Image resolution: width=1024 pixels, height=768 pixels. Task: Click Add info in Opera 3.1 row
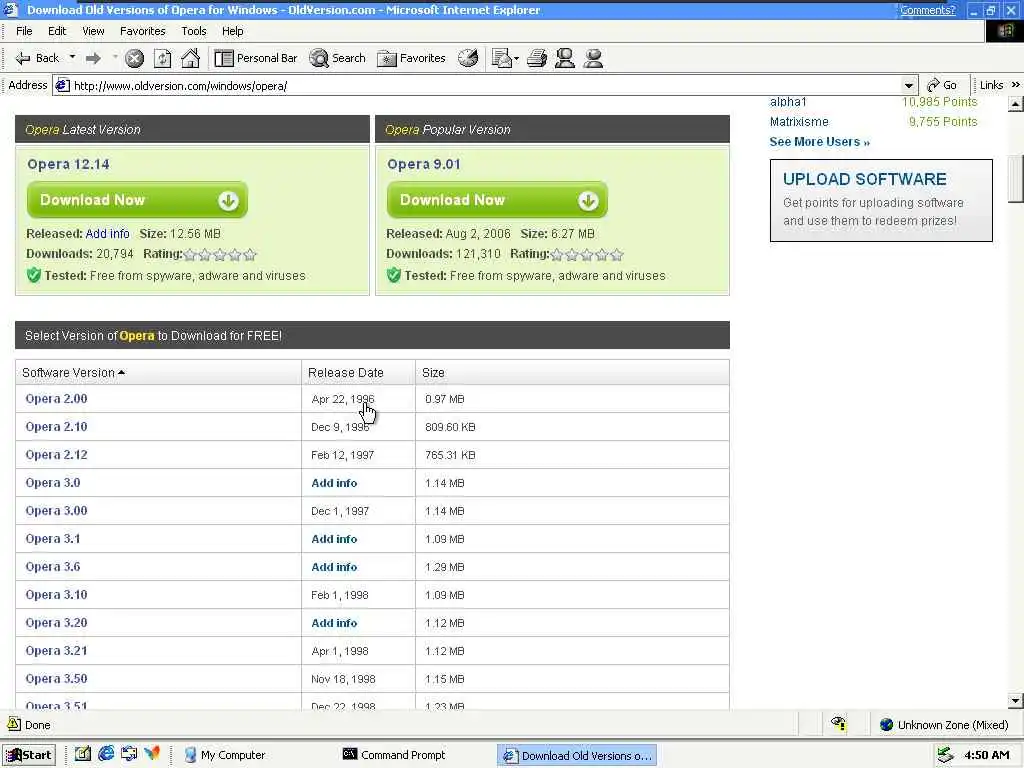click(x=334, y=539)
